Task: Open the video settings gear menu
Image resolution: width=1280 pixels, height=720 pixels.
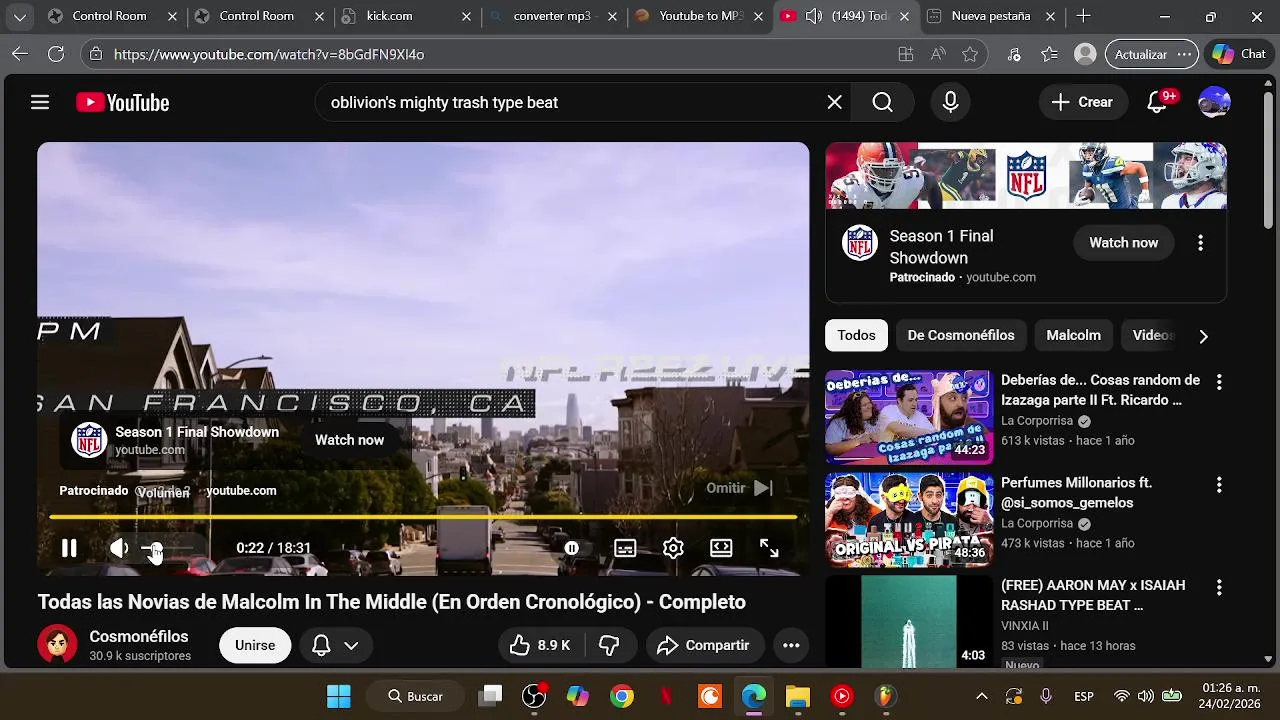Action: point(673,548)
